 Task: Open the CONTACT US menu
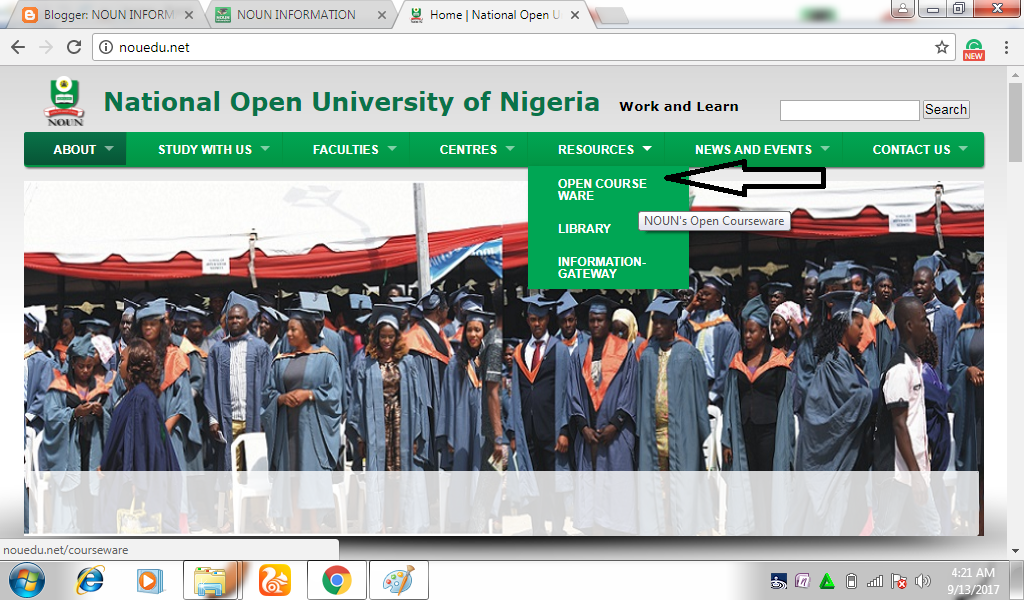912,150
